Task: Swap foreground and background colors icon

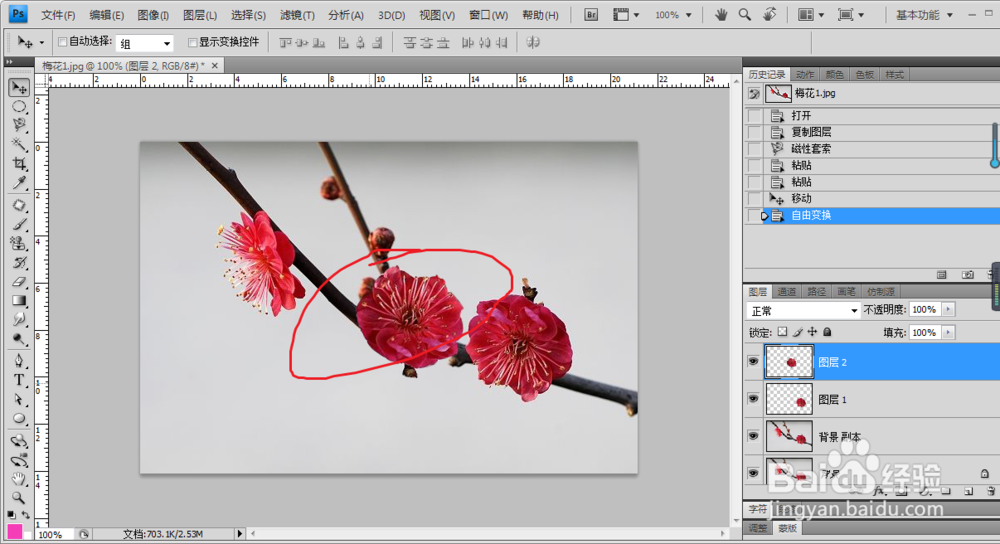Action: coord(26,514)
